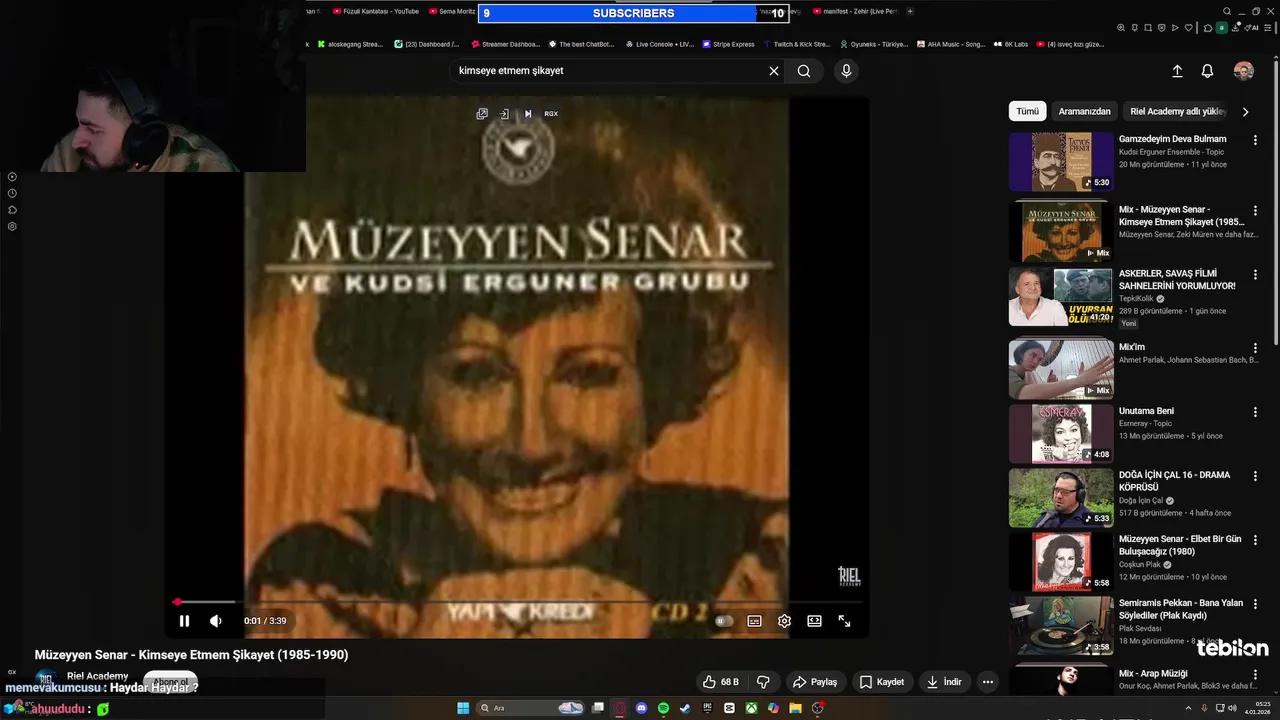Click the Kaydet save button
Image resolution: width=1280 pixels, height=720 pixels.
pos(882,682)
